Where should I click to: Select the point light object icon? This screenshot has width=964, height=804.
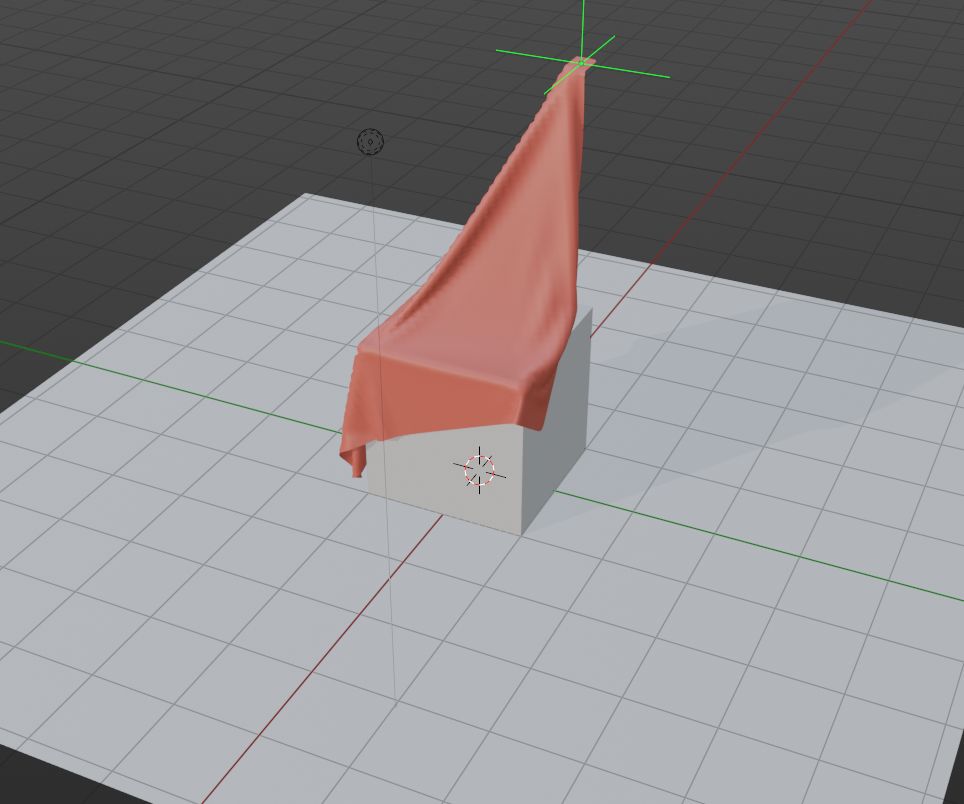pyautogui.click(x=371, y=142)
